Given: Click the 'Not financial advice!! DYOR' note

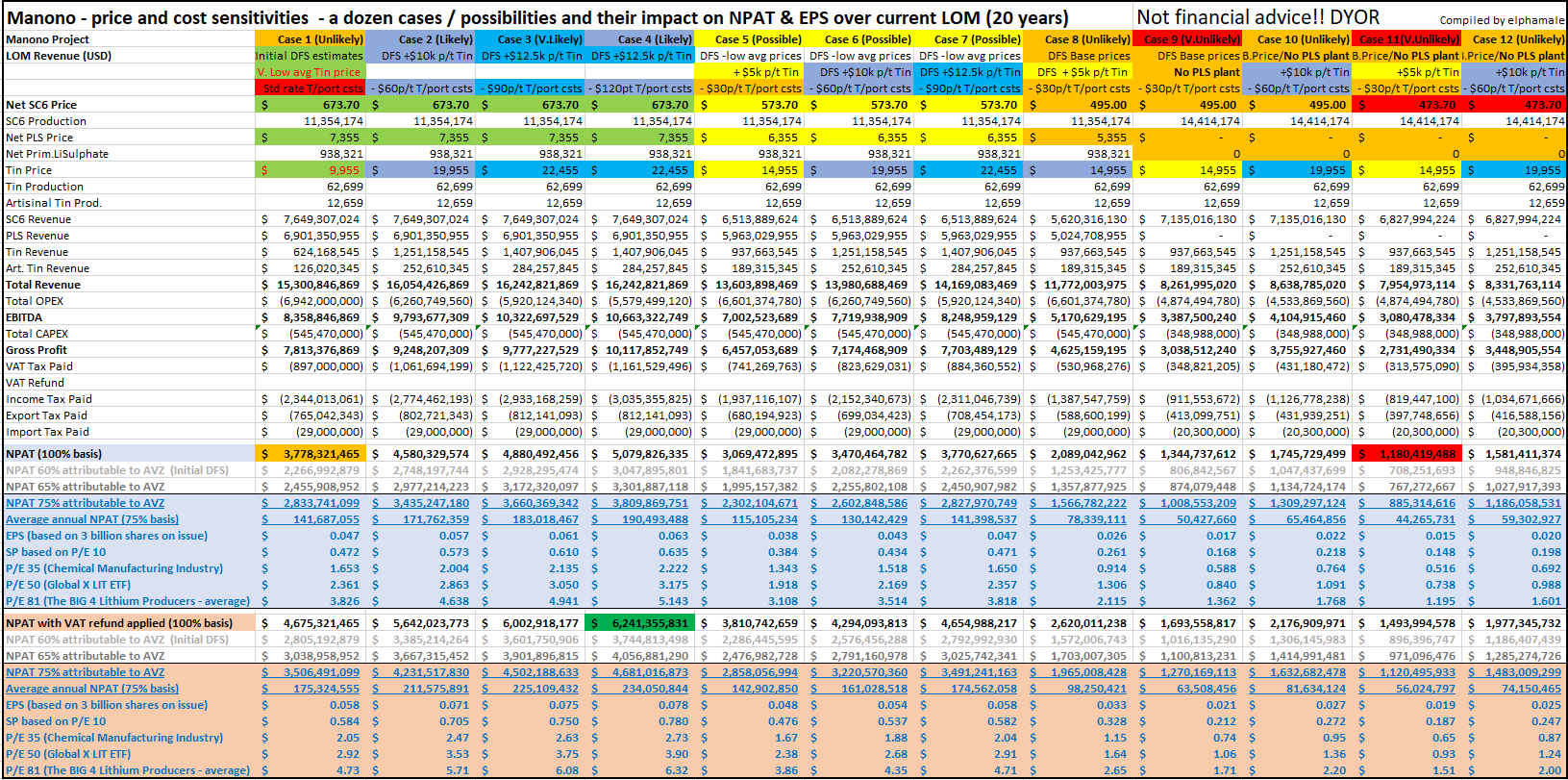Looking at the screenshot, I should 1257,17.
